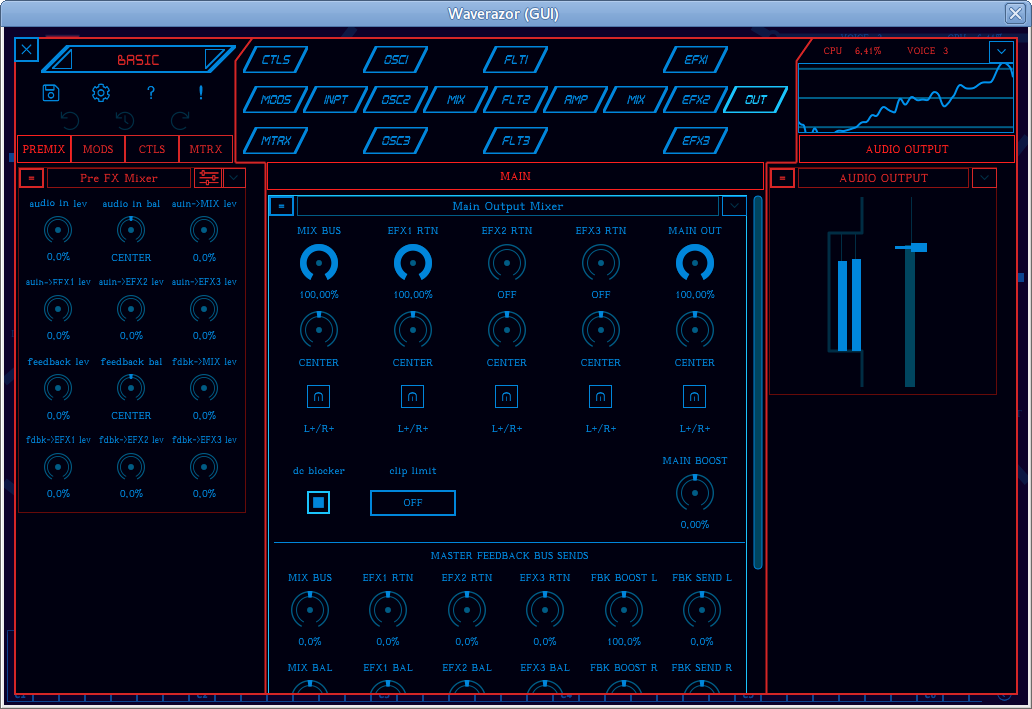Toggle the EFX3 RTN L+/R+ phase button
Image resolution: width=1032 pixels, height=709 pixels.
[x=600, y=397]
